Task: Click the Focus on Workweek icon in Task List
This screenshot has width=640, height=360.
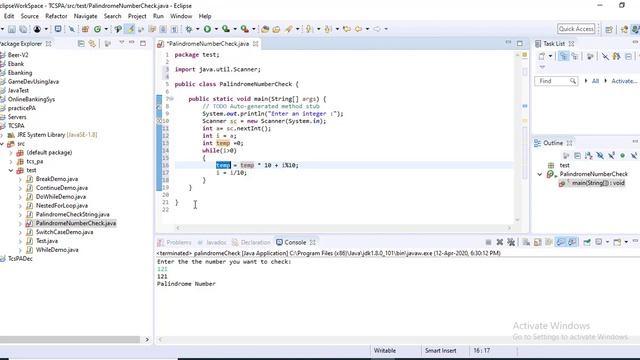Action: click(x=590, y=56)
